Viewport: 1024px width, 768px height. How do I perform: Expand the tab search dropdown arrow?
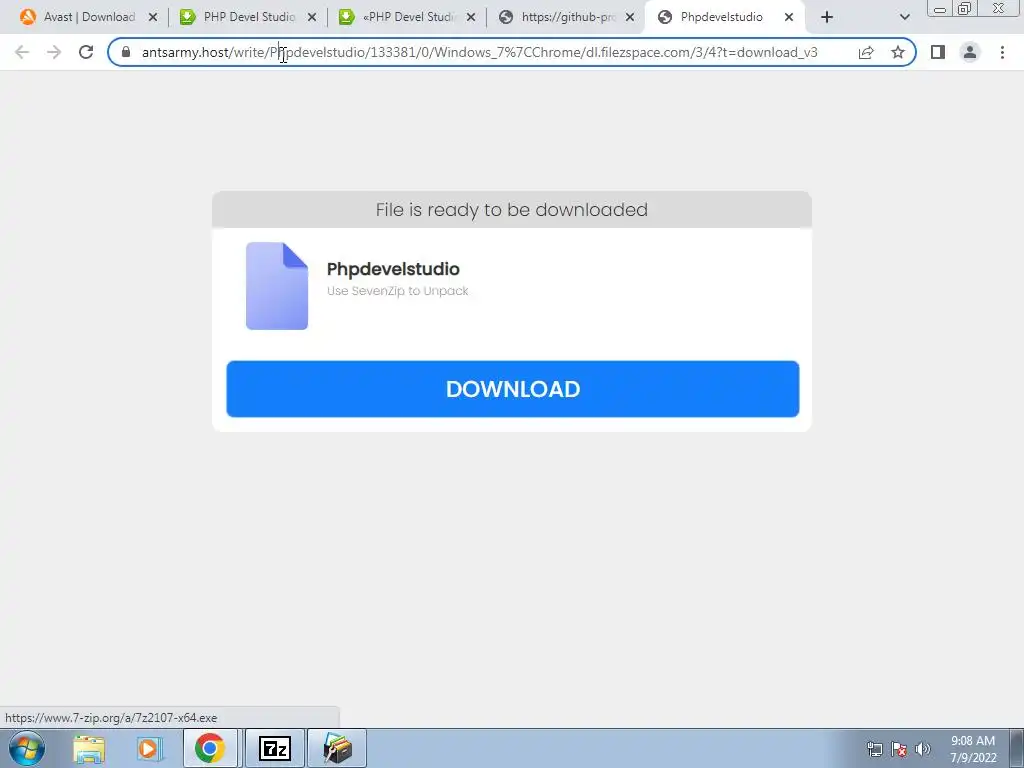[904, 17]
